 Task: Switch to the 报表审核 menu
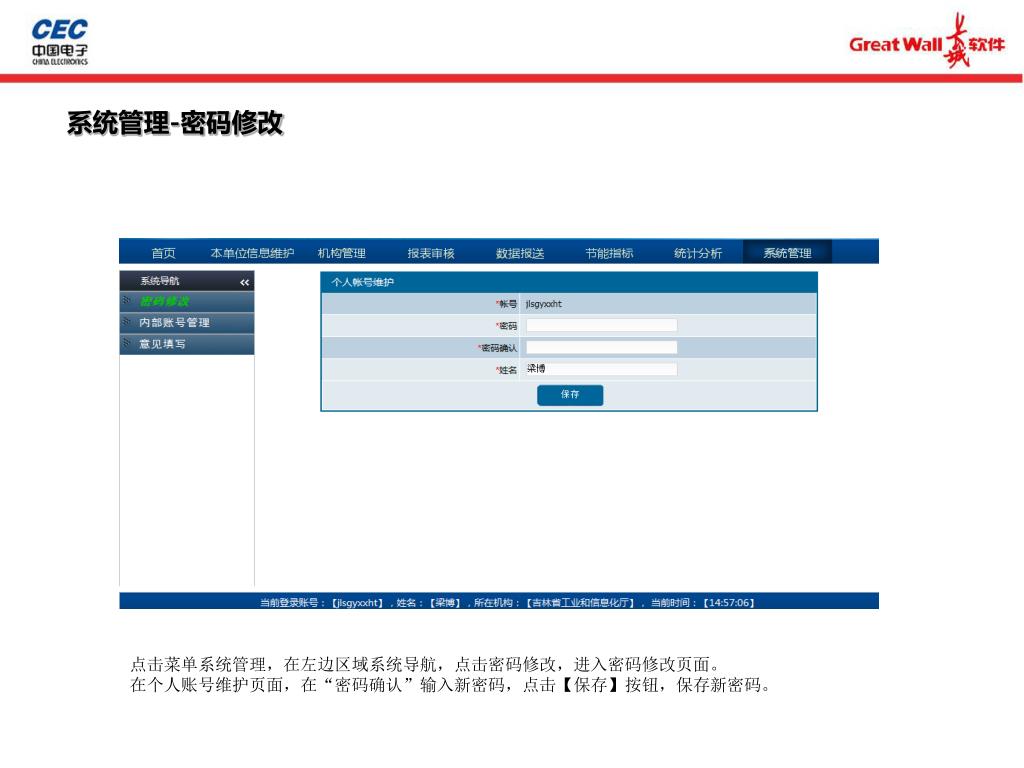click(431, 253)
